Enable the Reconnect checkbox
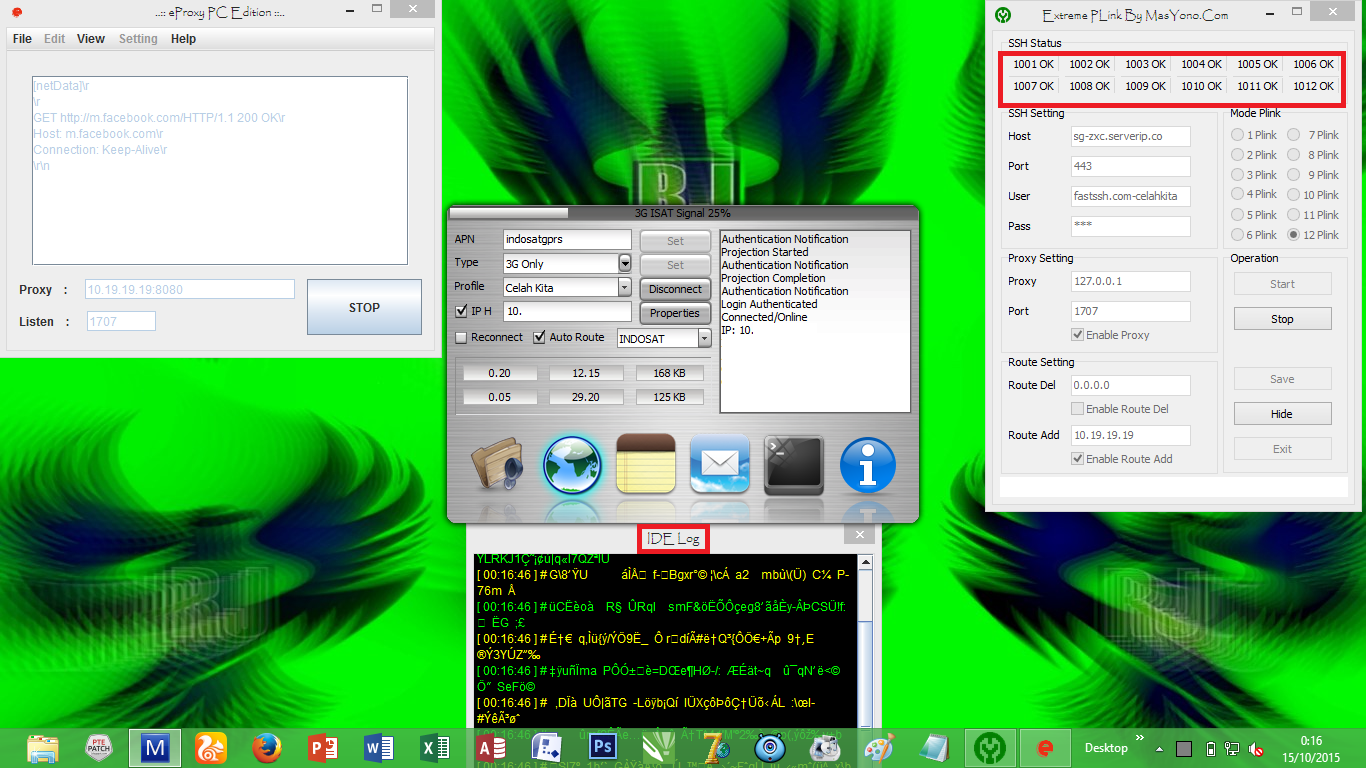Viewport: 1366px width, 768px height. click(461, 337)
